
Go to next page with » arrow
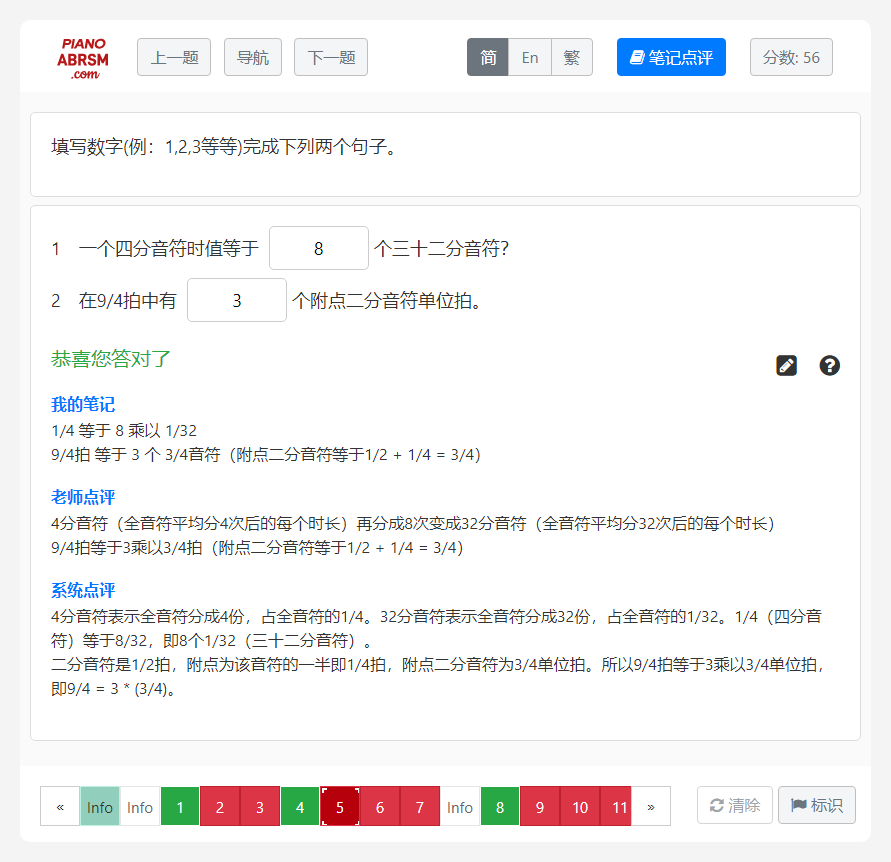651,806
